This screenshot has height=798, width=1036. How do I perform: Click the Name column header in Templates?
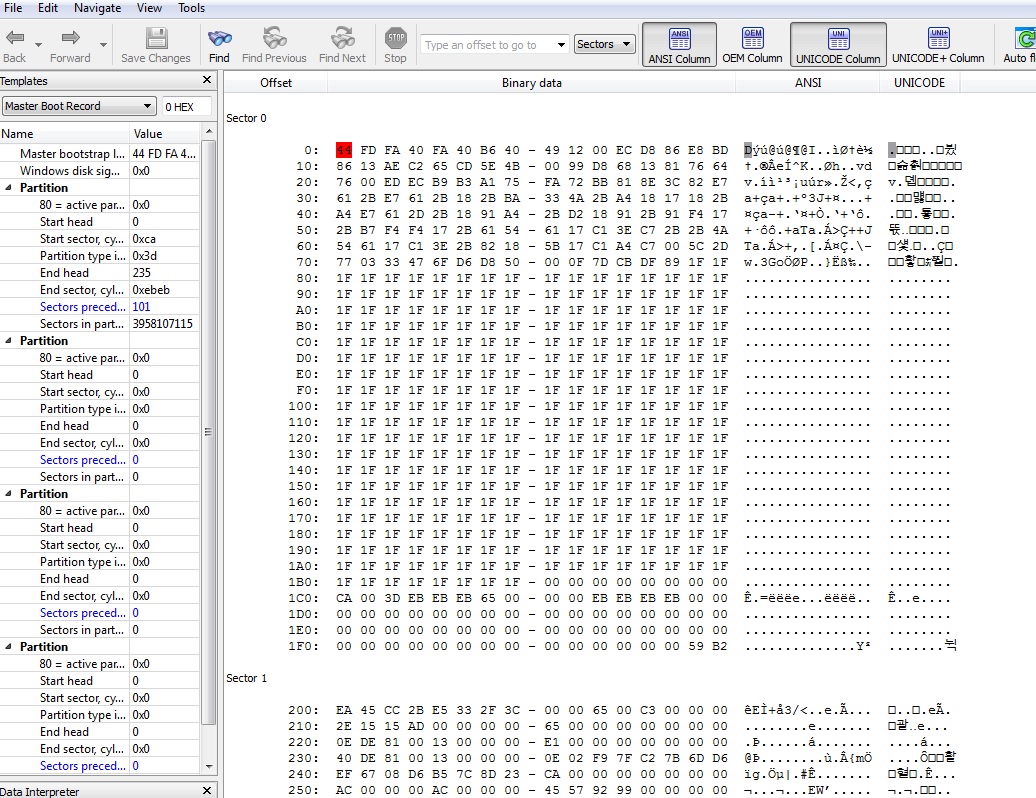click(x=65, y=133)
